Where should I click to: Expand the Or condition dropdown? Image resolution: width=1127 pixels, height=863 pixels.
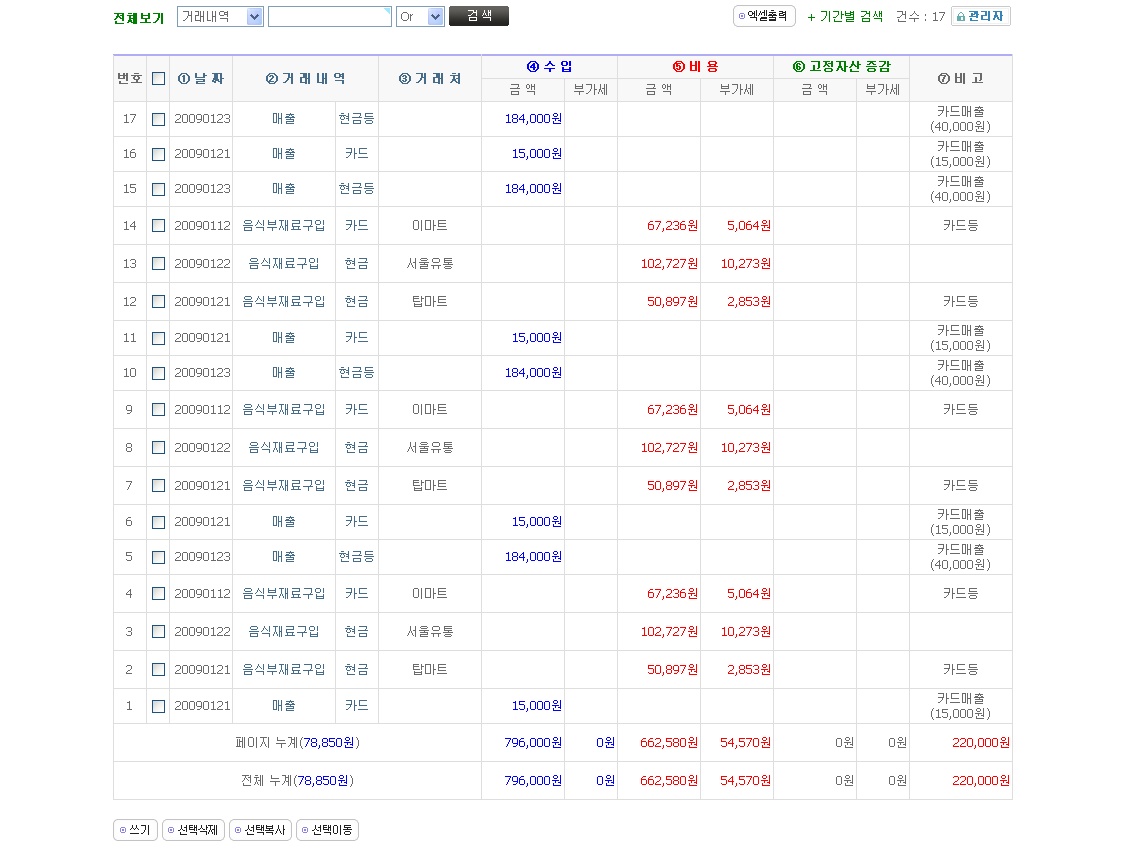tap(420, 17)
